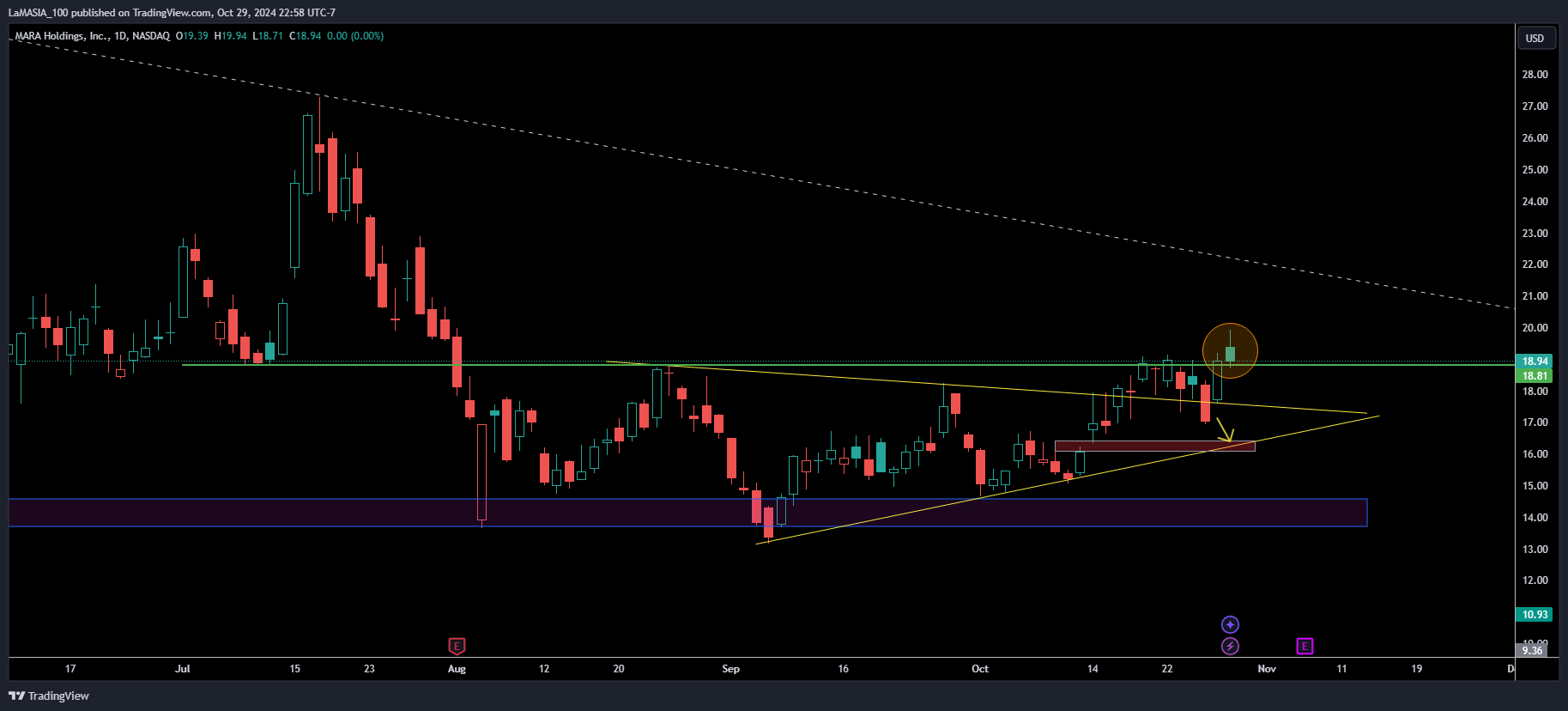Click the red earnings E marker near Aug
Image resolution: width=1568 pixels, height=711 pixels.
(457, 646)
